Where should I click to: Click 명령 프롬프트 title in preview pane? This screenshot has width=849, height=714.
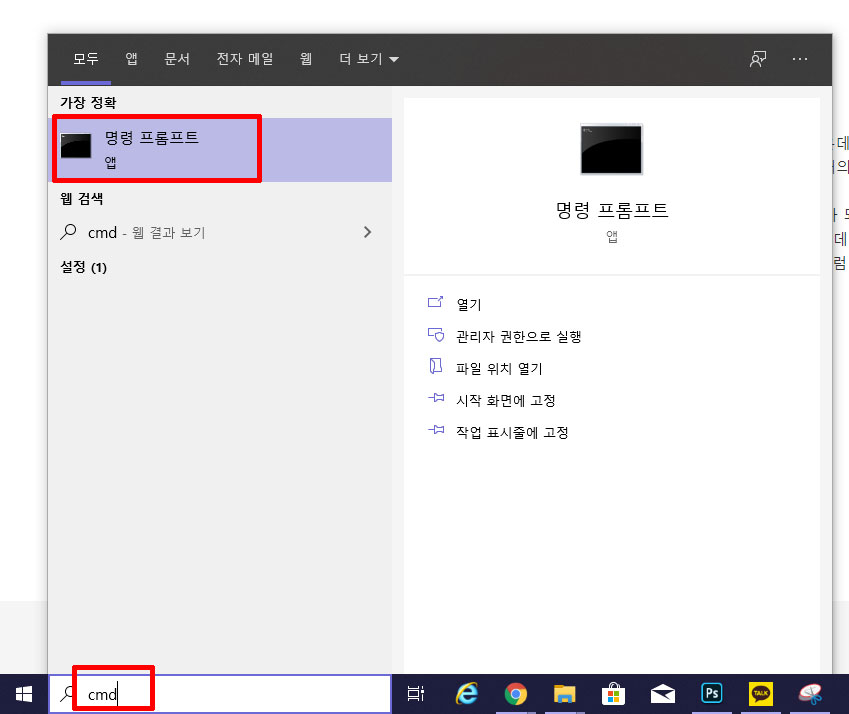click(x=612, y=210)
